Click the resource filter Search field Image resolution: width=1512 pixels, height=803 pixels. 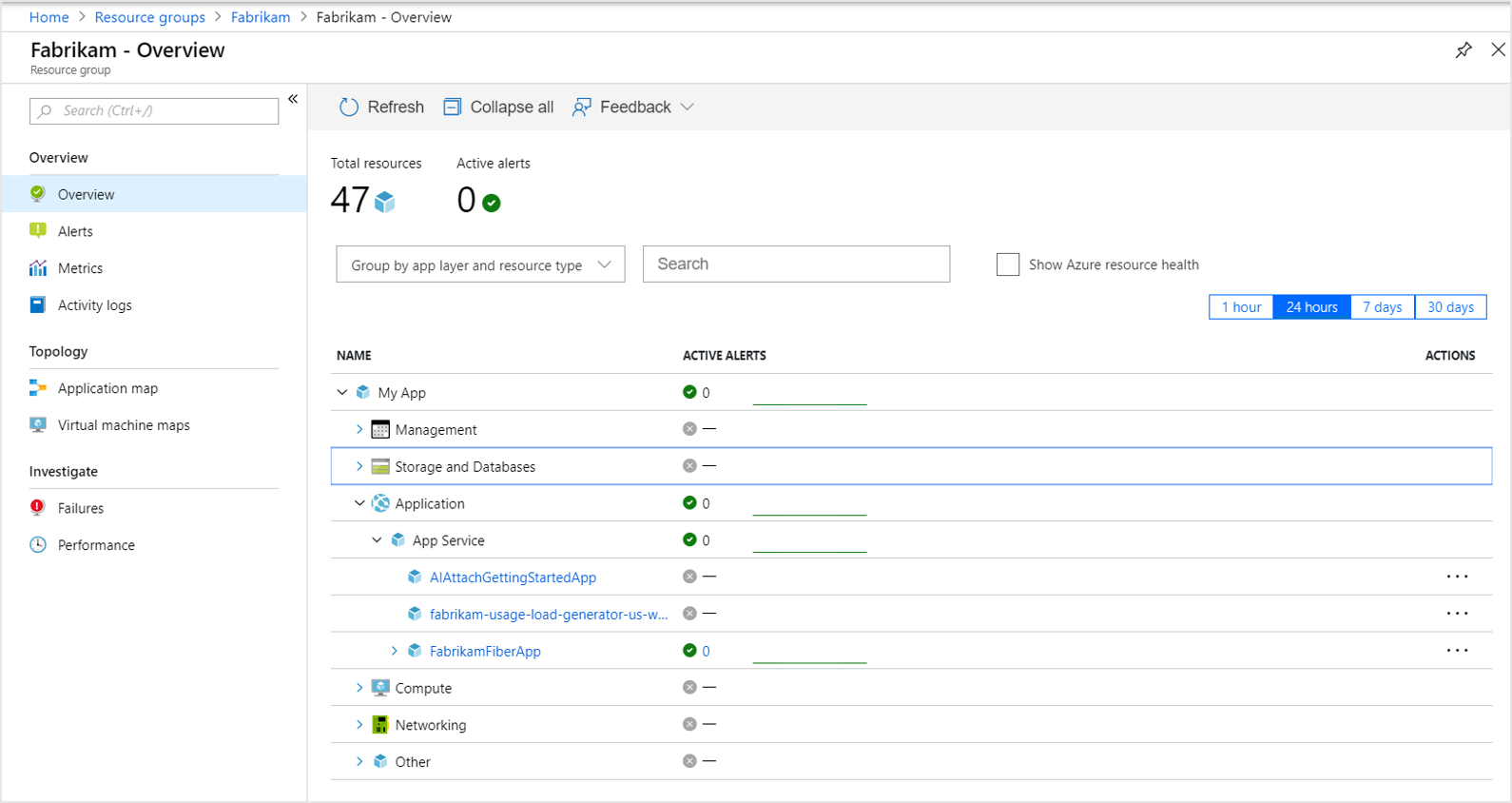click(x=796, y=264)
